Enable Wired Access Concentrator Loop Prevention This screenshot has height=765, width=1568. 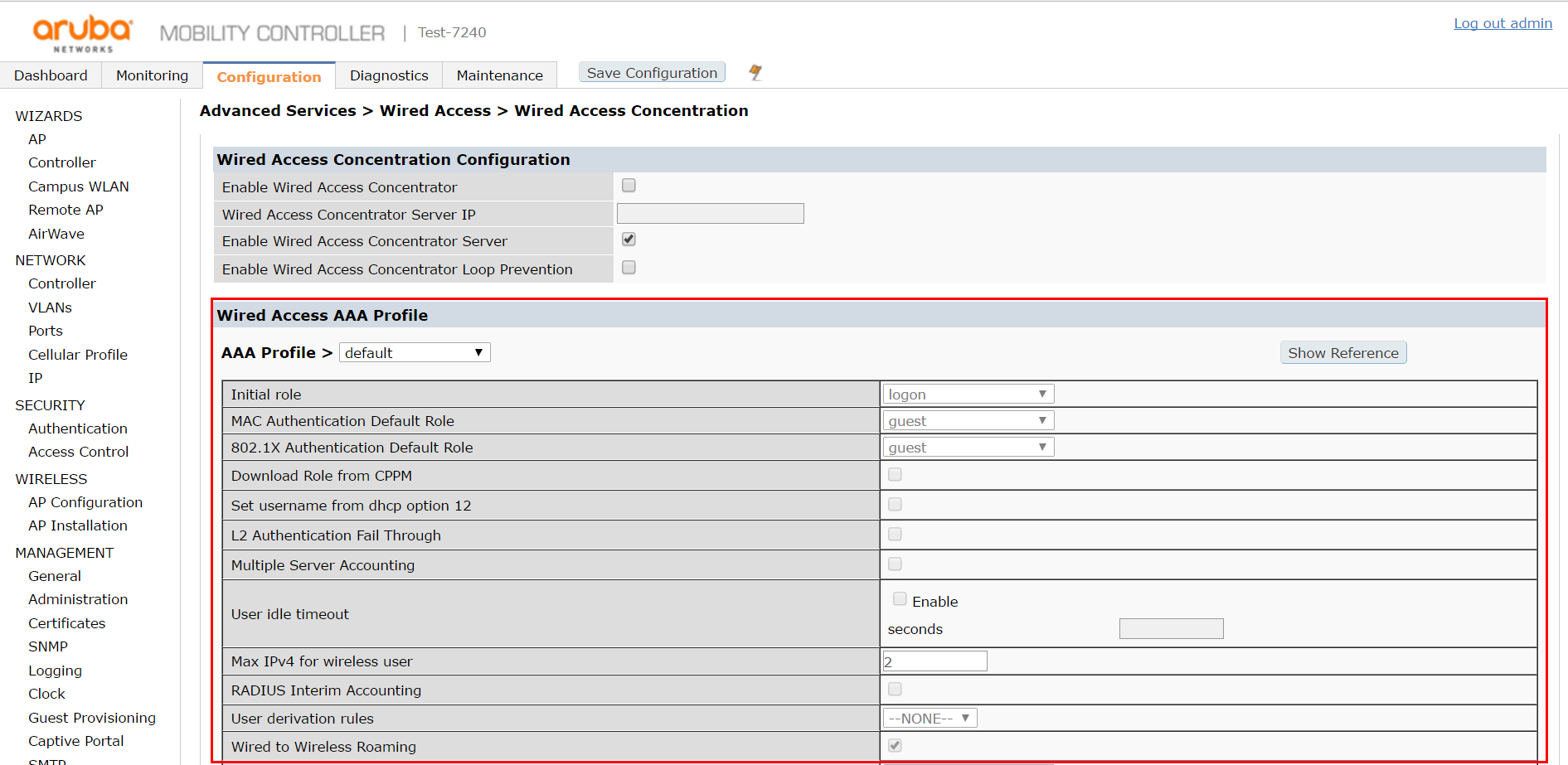(x=628, y=267)
